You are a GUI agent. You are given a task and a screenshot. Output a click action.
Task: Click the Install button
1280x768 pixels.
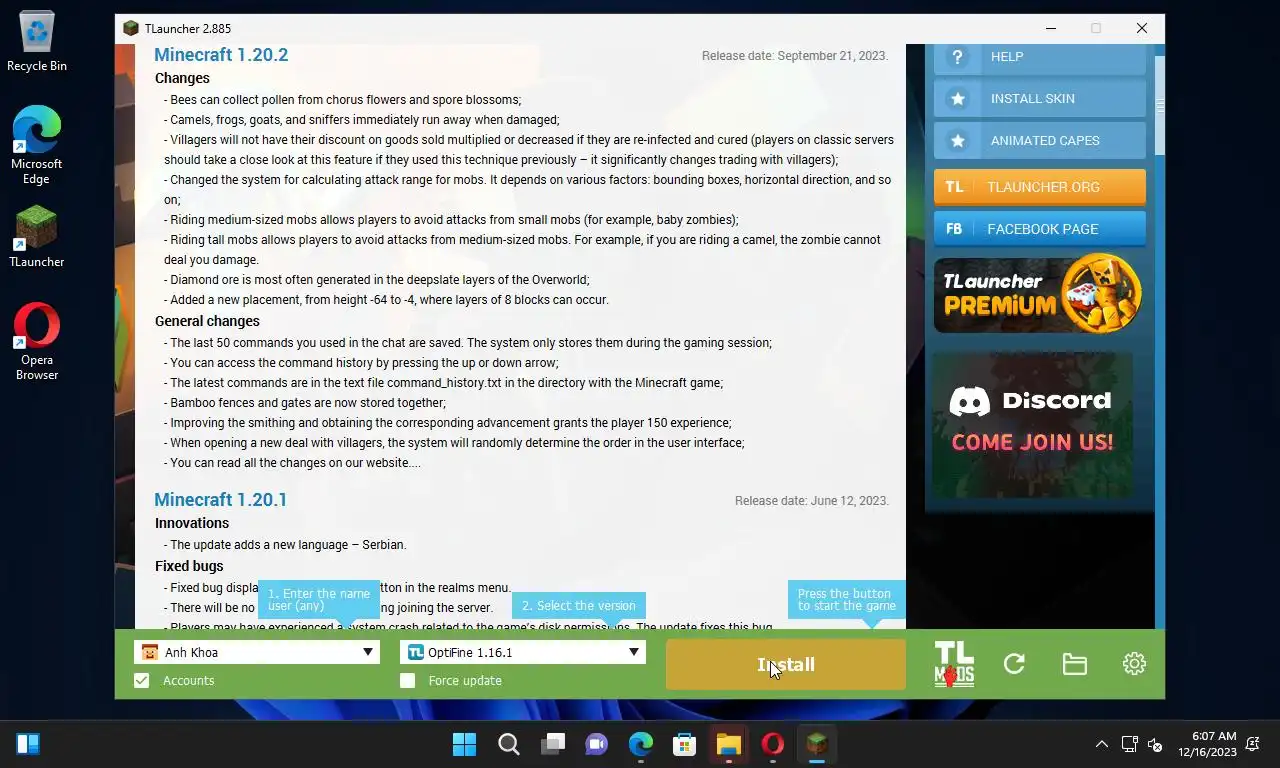[x=786, y=665]
